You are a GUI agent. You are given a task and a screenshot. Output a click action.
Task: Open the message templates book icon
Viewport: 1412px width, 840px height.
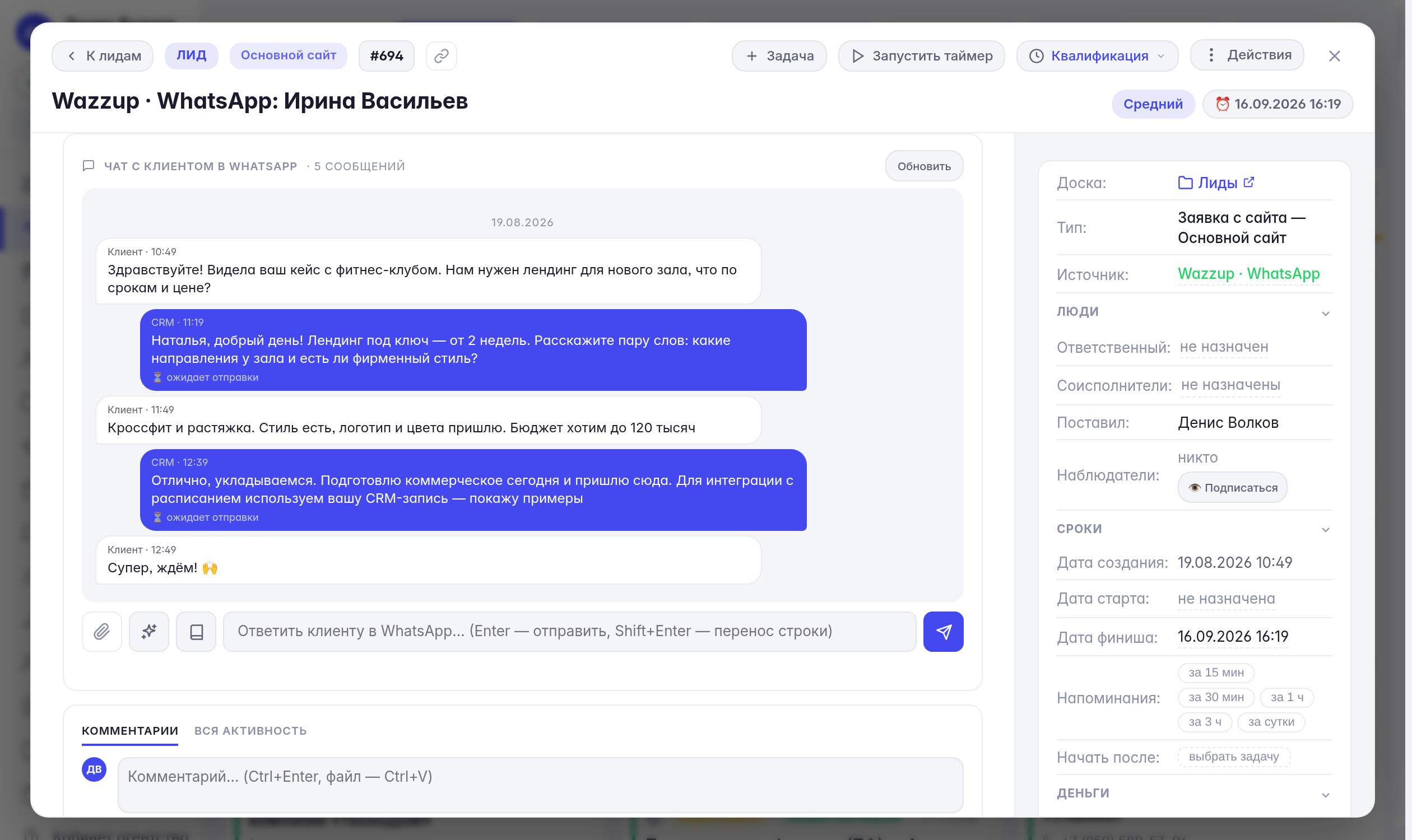point(196,631)
